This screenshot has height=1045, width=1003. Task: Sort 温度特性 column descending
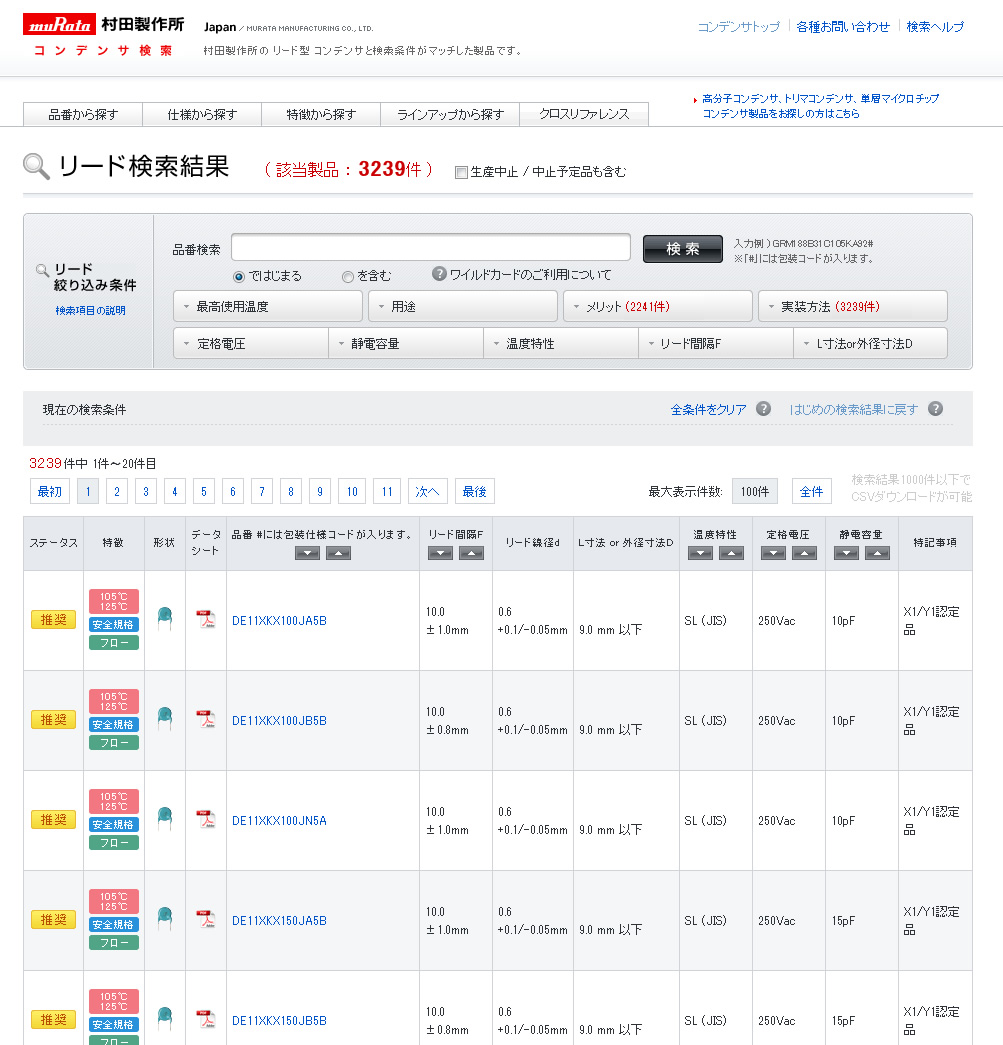[x=700, y=553]
